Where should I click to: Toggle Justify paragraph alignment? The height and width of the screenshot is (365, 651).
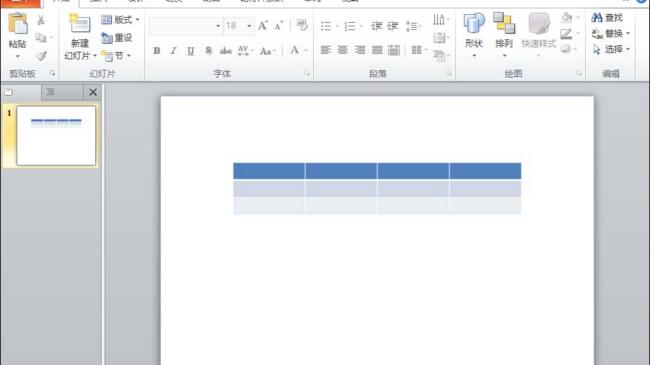pos(377,50)
